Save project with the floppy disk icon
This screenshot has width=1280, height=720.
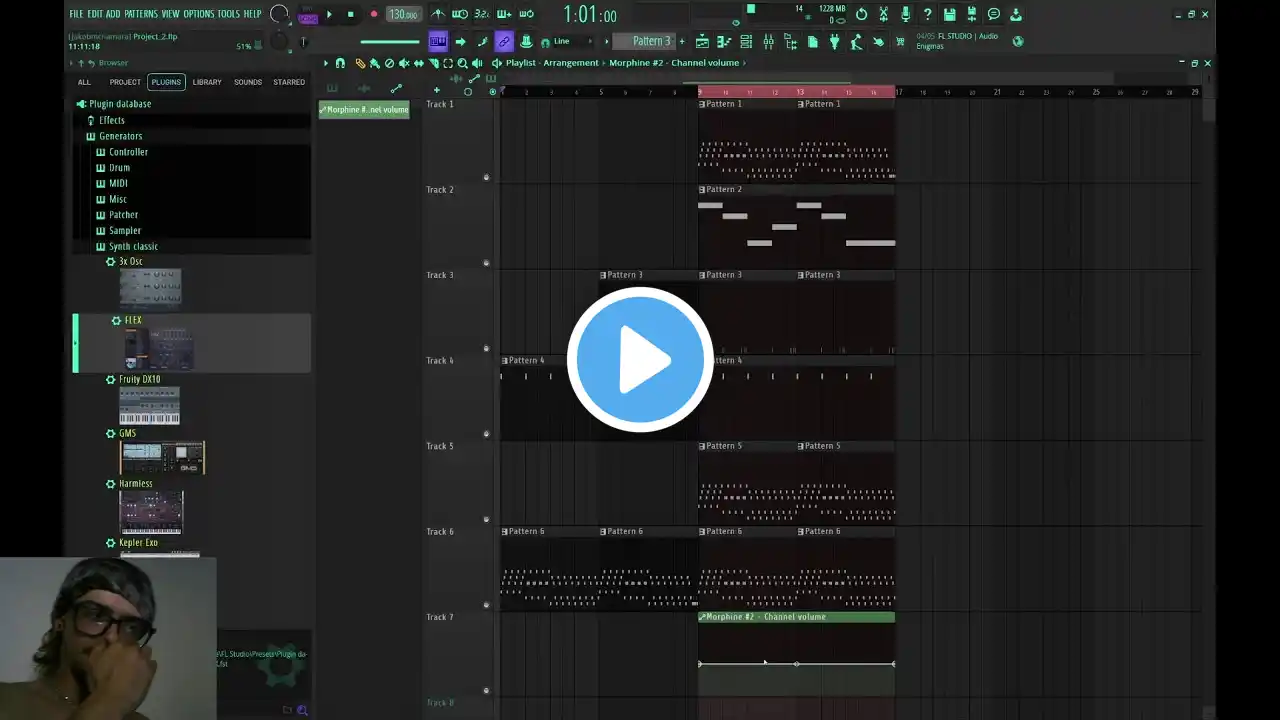click(x=950, y=14)
